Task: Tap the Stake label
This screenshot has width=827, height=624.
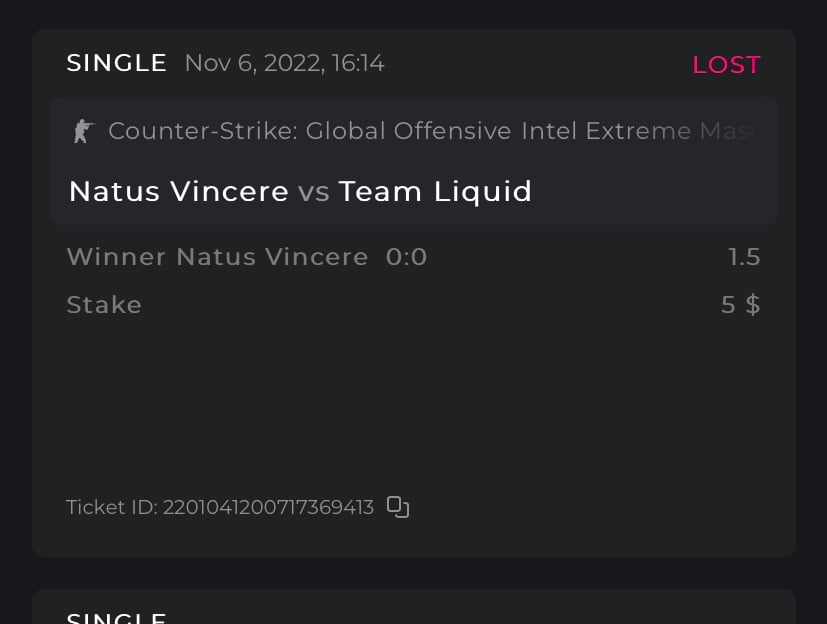Action: tap(104, 305)
